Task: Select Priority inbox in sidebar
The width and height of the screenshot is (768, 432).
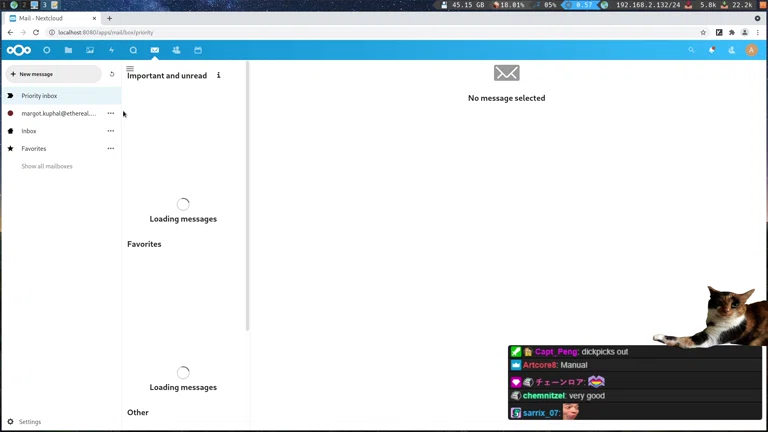Action: [61, 96]
